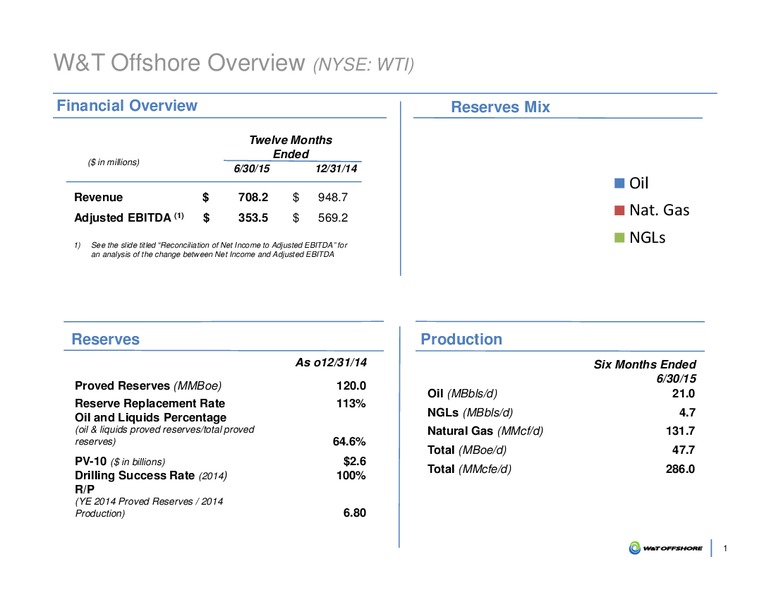Select proved reserves value 120.0
The image size is (776, 600).
(x=351, y=386)
